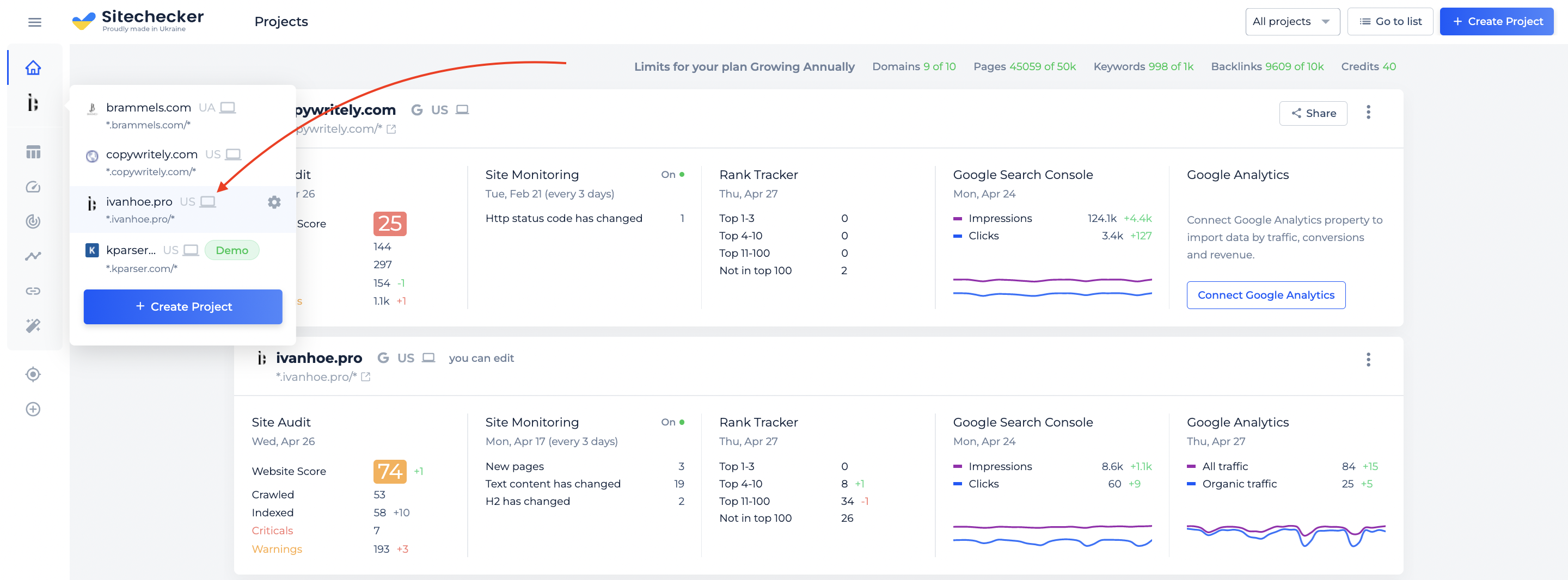Screen dimensions: 1568x580
Task: Click Create Project in the project popup
Action: [x=182, y=307]
